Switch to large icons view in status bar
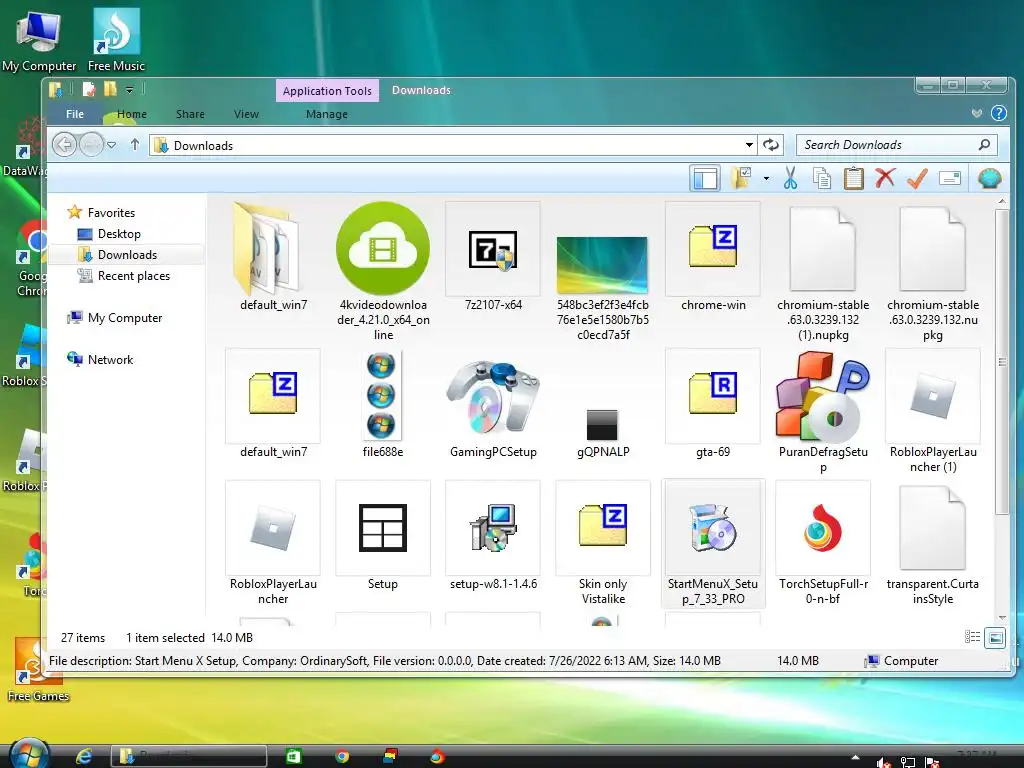 pos(995,637)
